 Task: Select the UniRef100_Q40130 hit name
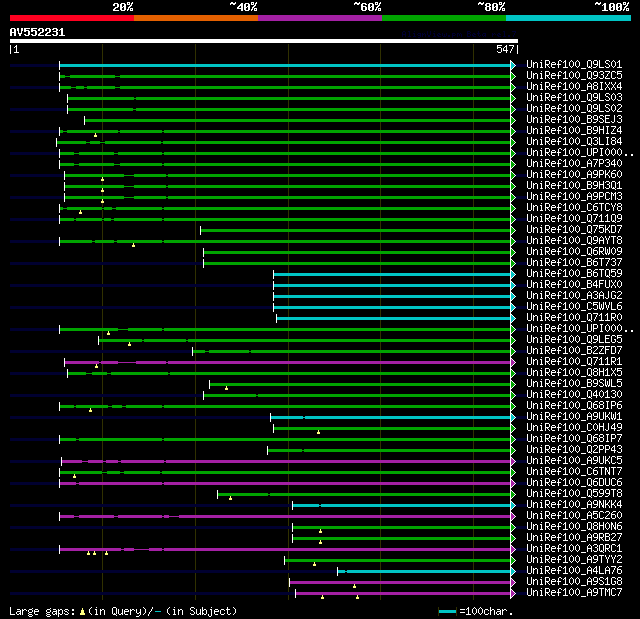(574, 395)
